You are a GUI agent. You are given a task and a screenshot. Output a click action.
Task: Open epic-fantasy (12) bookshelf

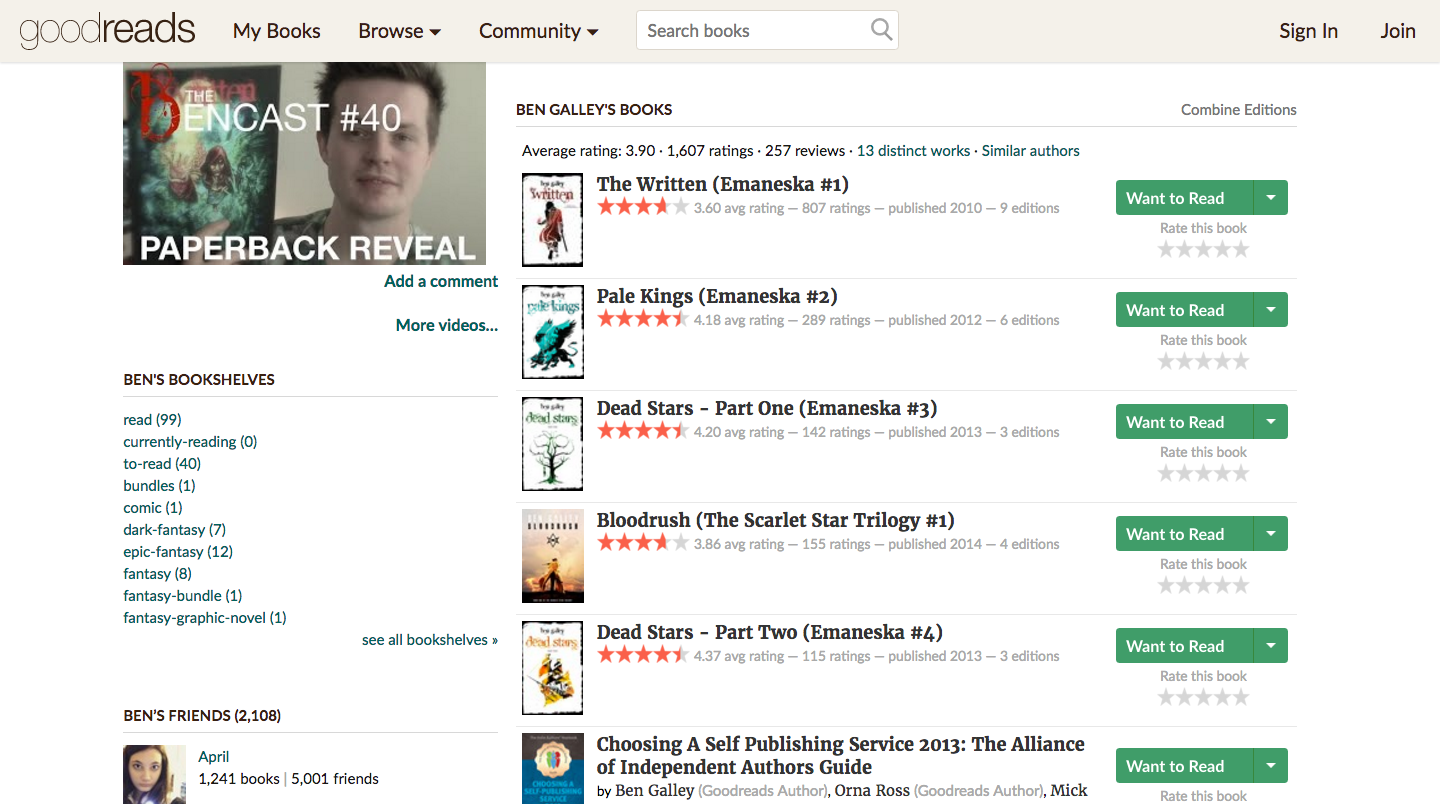178,552
